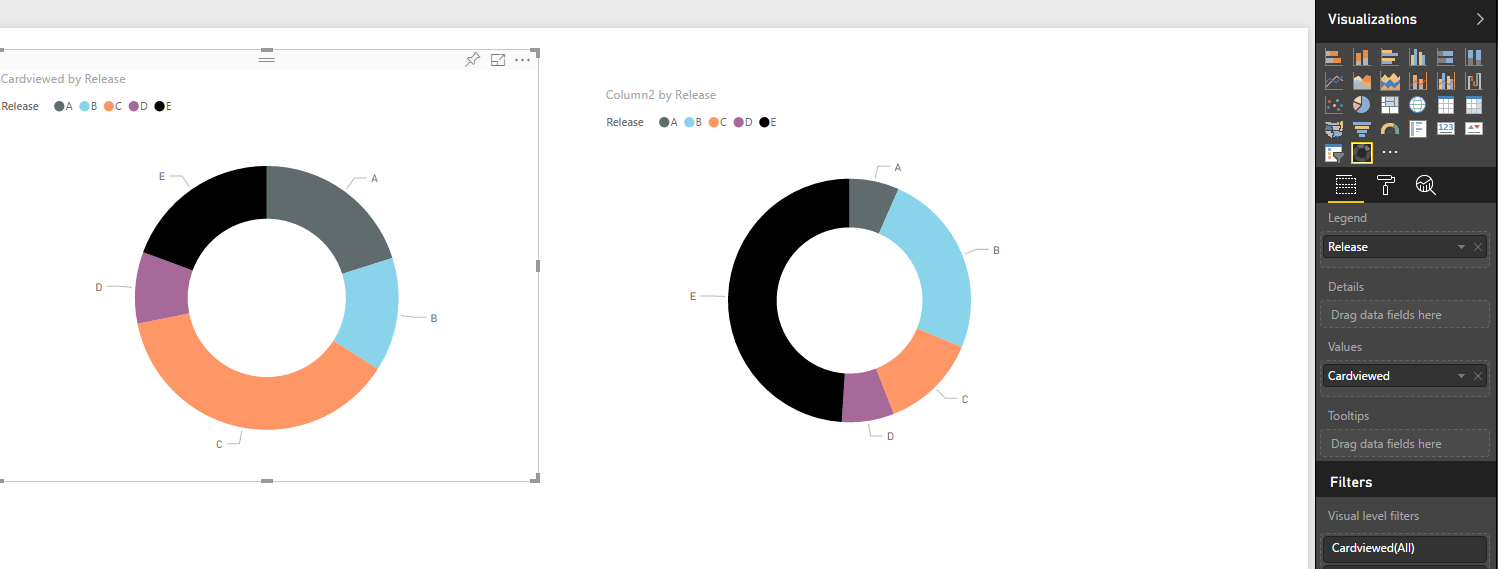Select the Map globe visual
Viewport: 1498px width, 569px height.
1417,105
